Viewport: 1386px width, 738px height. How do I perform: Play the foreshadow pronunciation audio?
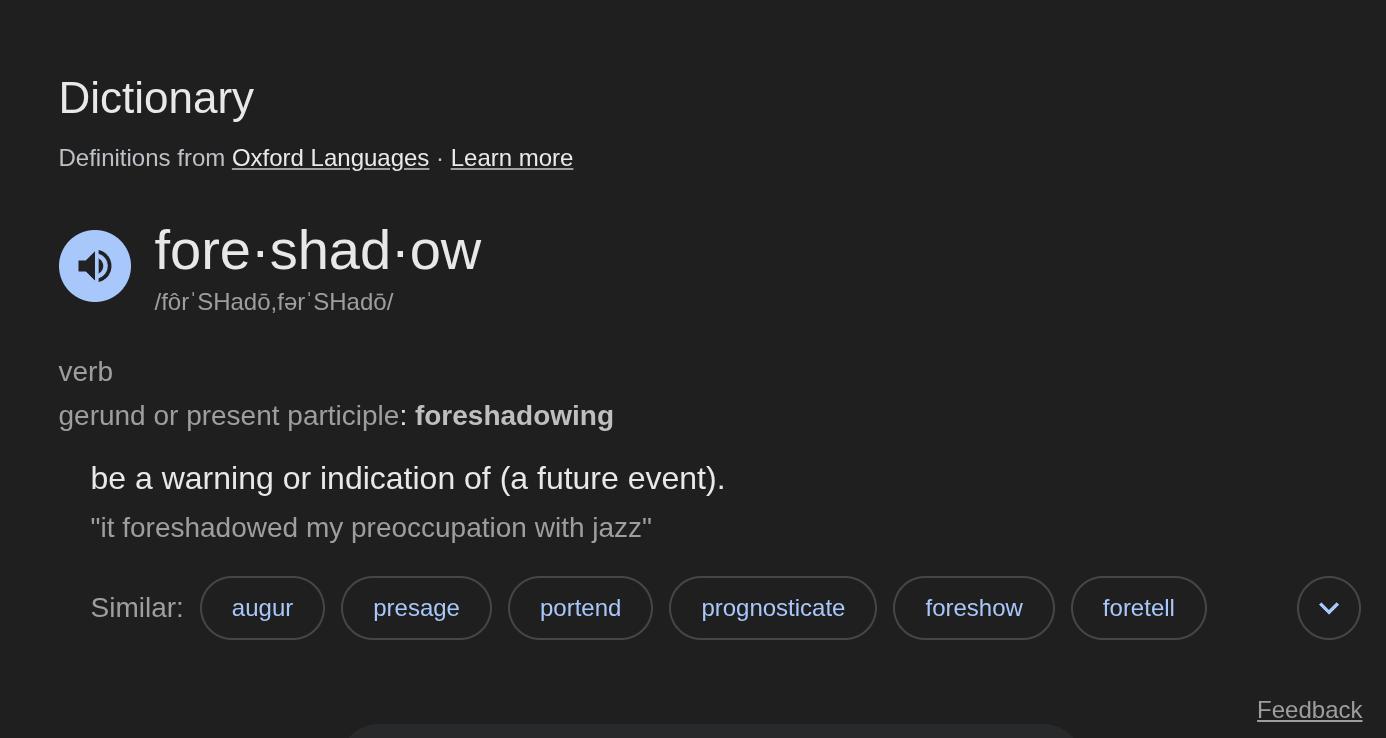[95, 266]
